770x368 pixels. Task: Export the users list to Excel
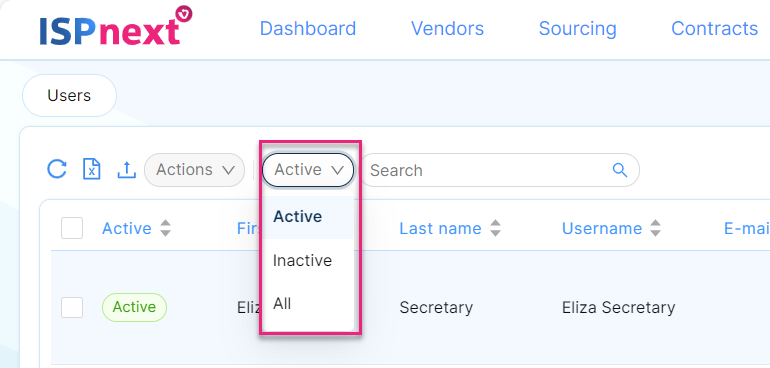coord(91,170)
